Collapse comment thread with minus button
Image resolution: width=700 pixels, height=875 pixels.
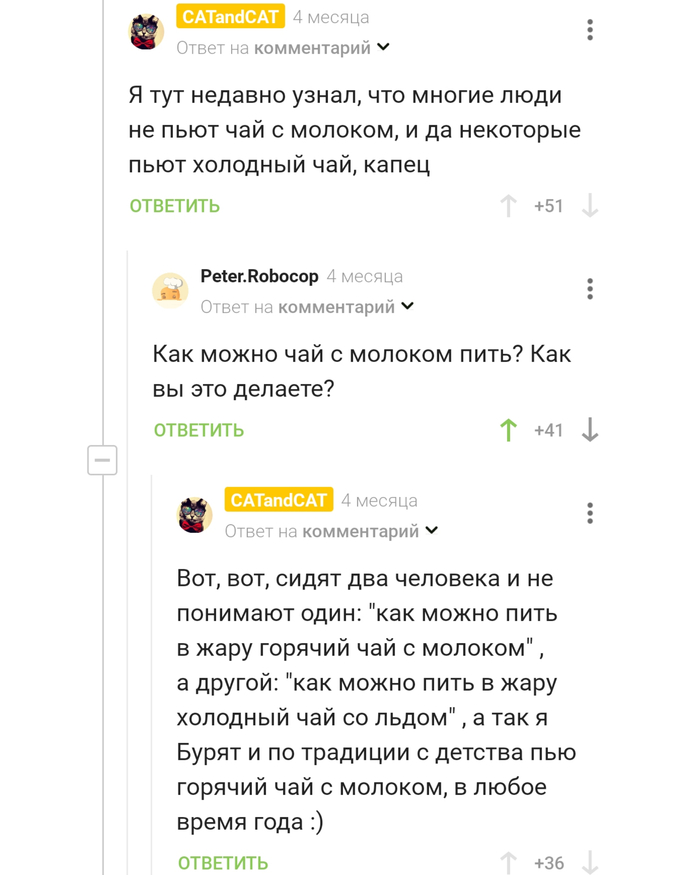tap(102, 460)
